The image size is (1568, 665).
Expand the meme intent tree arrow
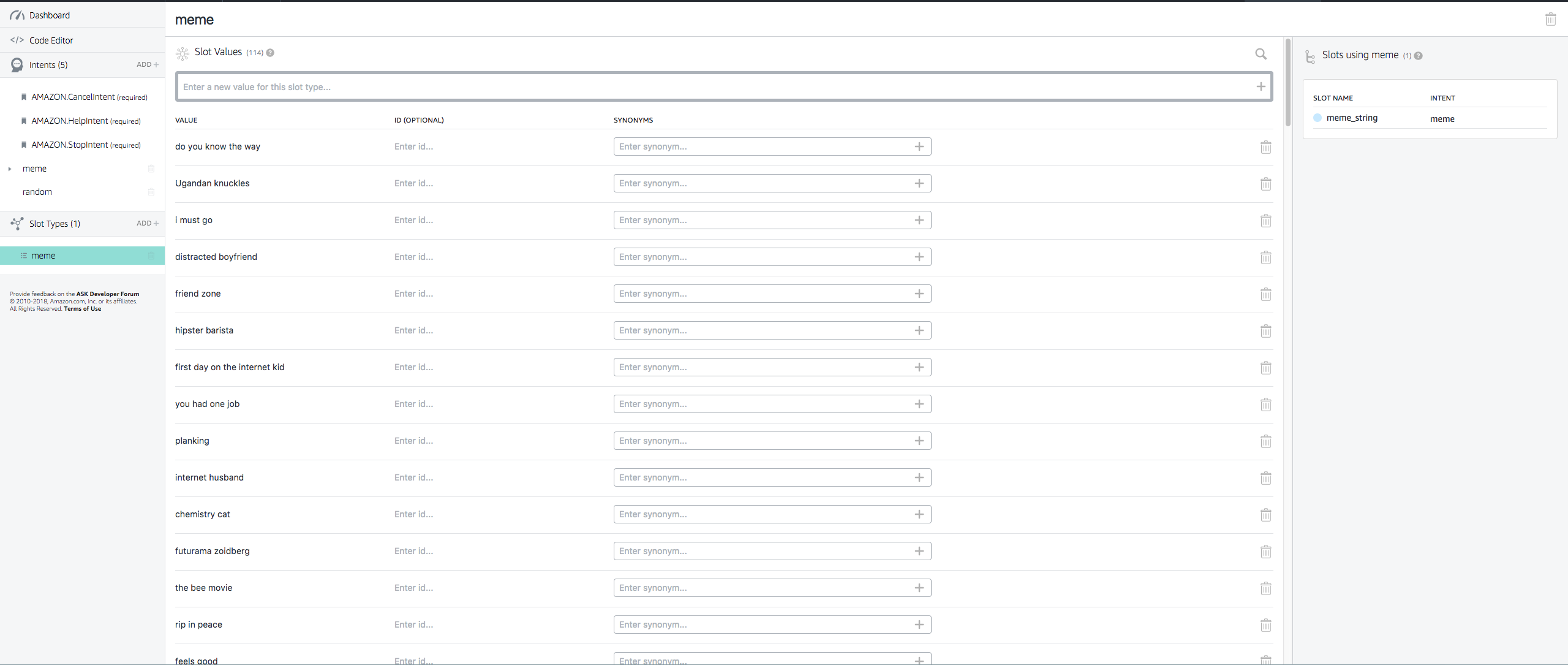[x=10, y=169]
